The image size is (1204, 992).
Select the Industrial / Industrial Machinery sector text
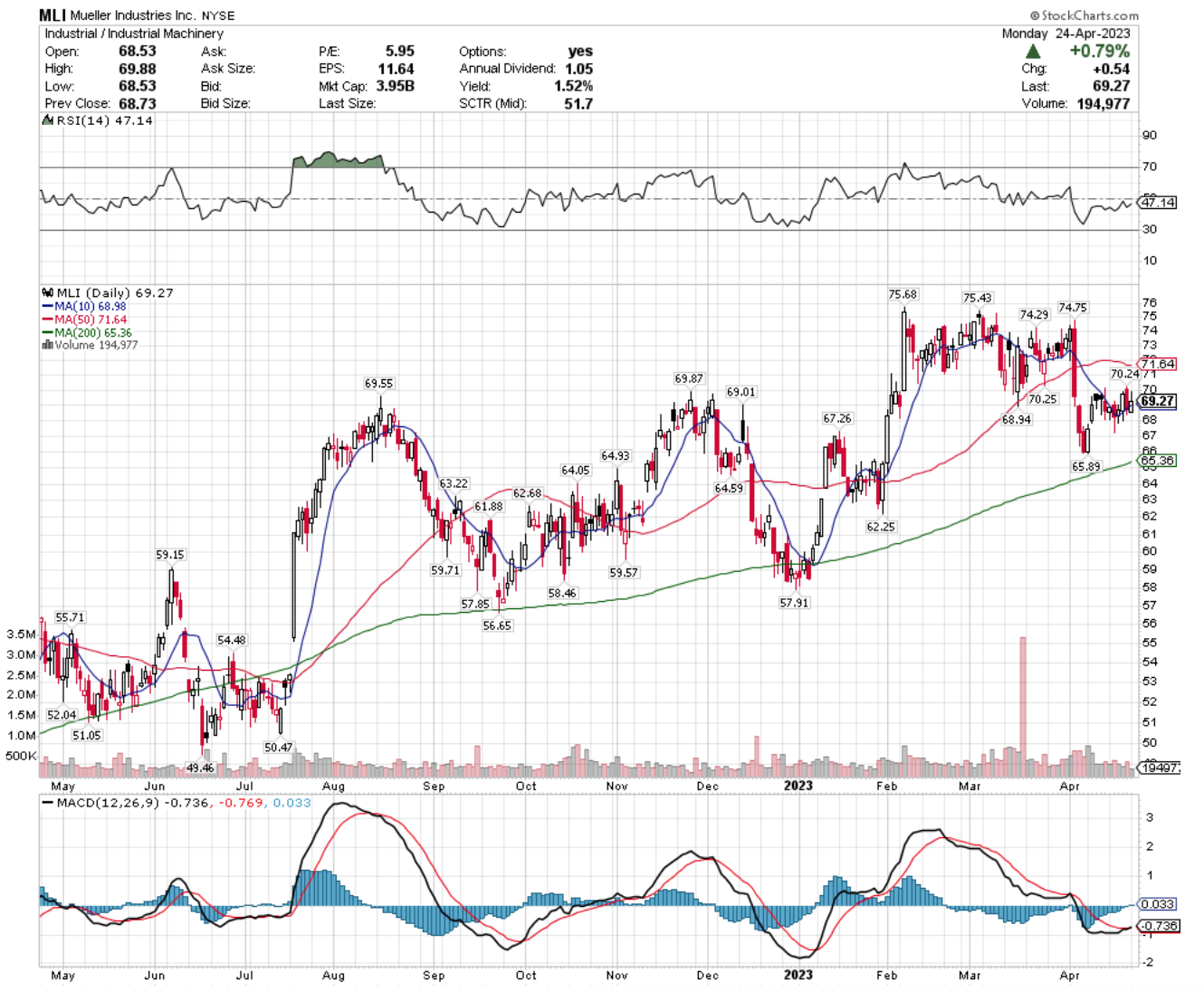tap(134, 33)
